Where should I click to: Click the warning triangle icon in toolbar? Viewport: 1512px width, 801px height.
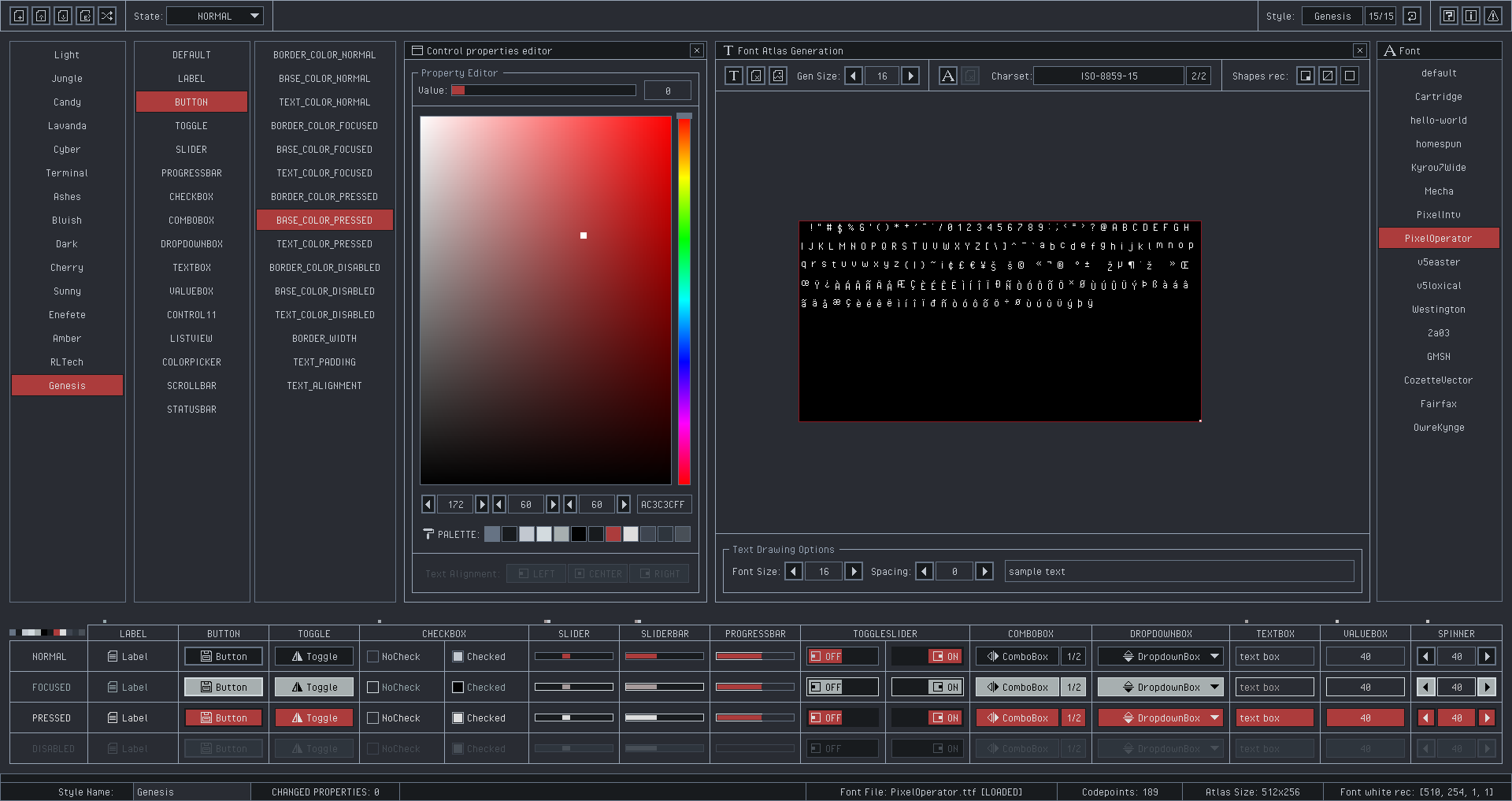pyautogui.click(x=1492, y=16)
